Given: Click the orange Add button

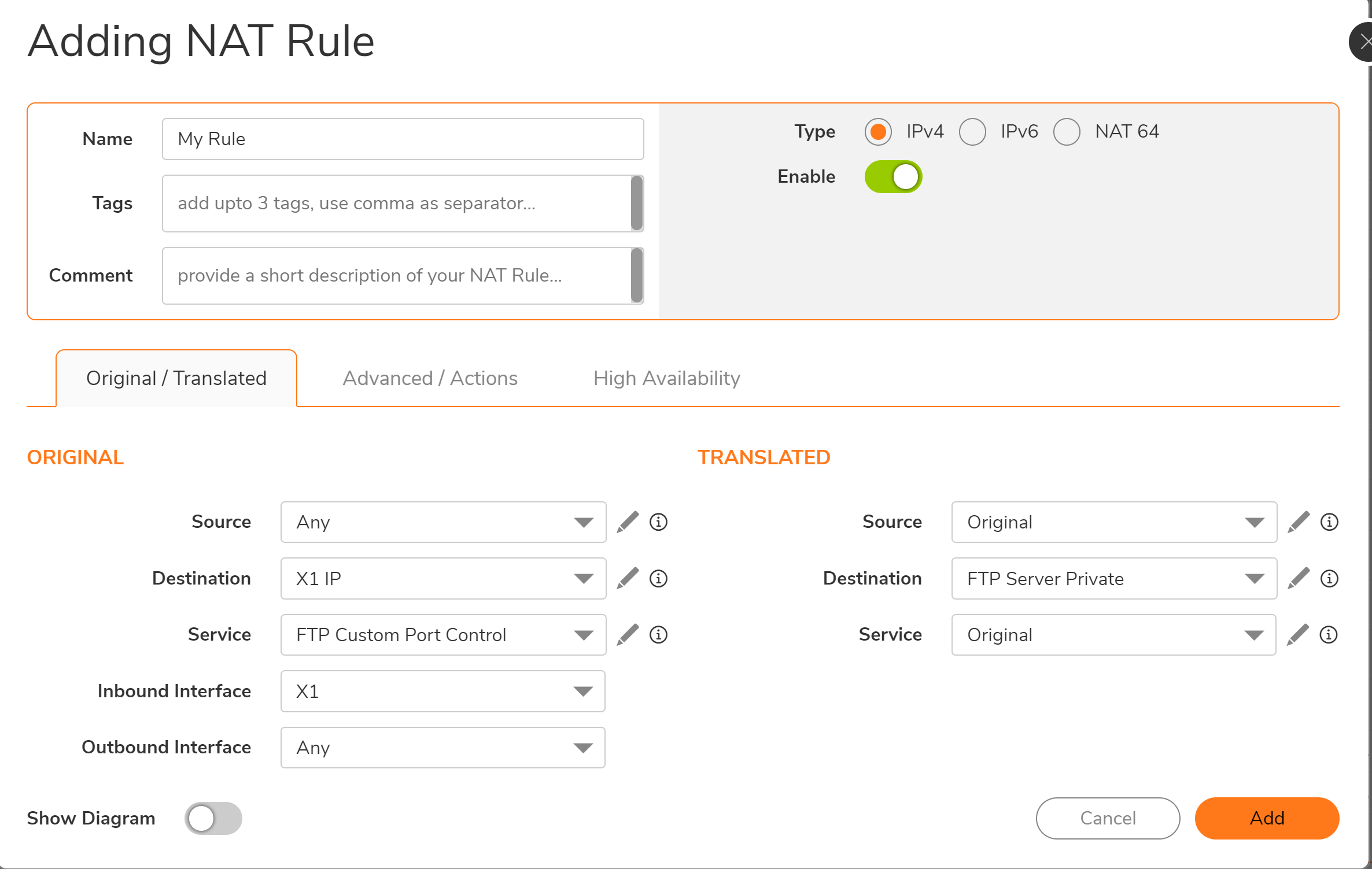Looking at the screenshot, I should coord(1267,818).
